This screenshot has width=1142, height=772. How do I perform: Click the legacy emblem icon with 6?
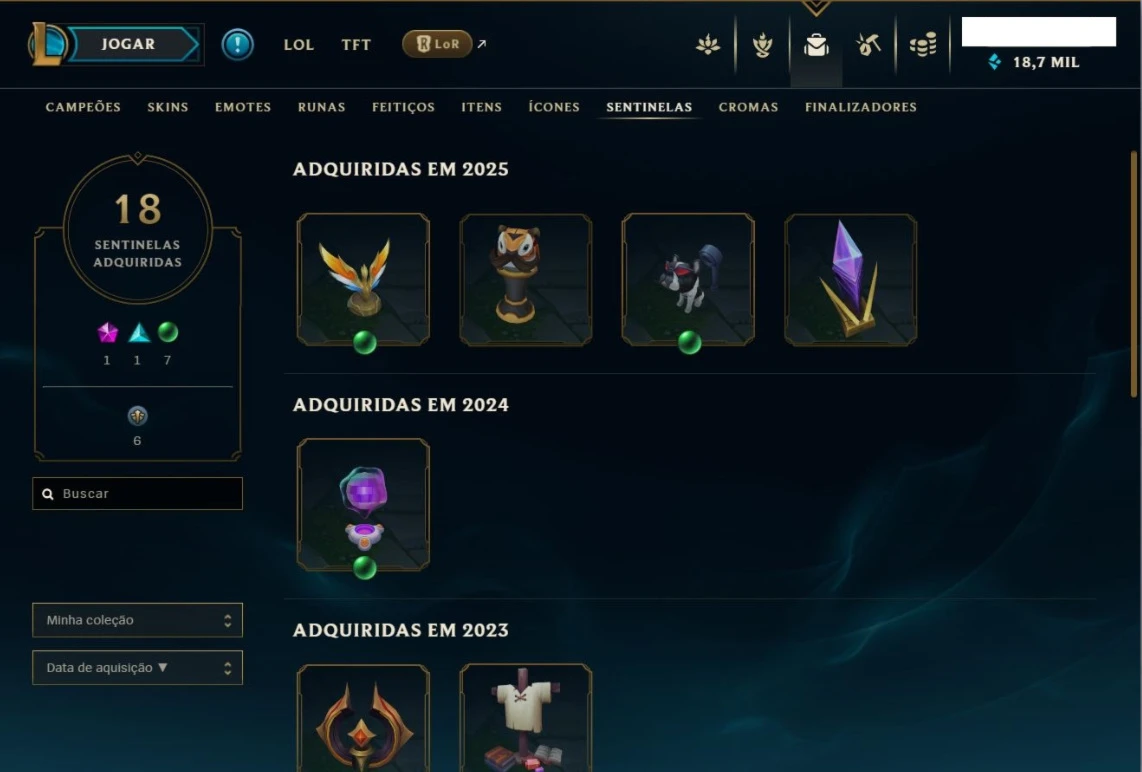(x=138, y=416)
